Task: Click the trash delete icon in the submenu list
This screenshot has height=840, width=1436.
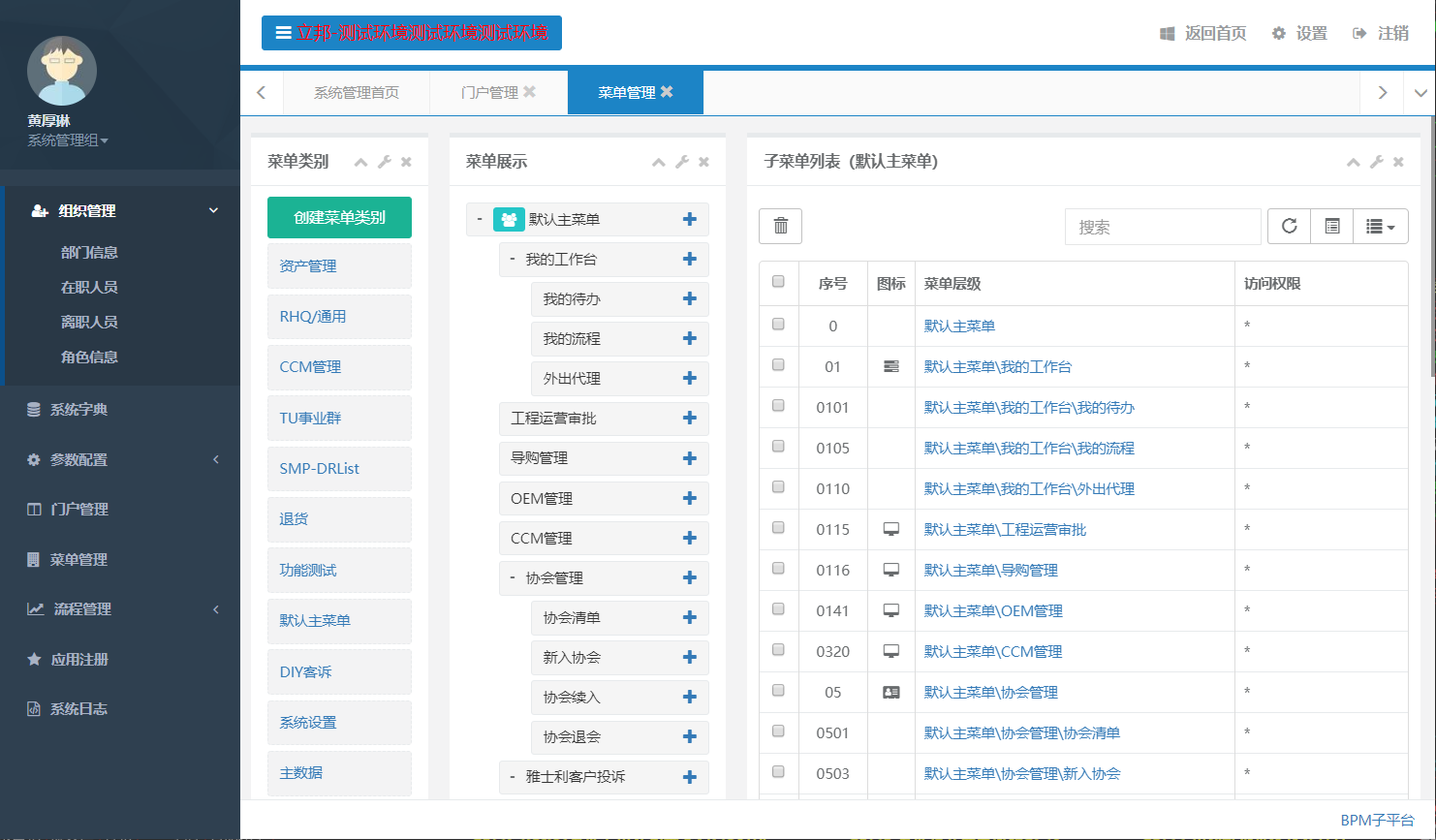Action: click(x=780, y=226)
